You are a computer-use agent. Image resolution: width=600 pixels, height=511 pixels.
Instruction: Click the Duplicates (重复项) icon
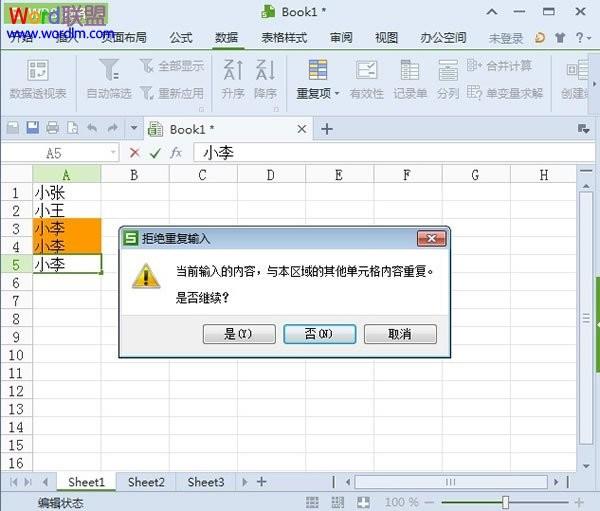(x=318, y=70)
